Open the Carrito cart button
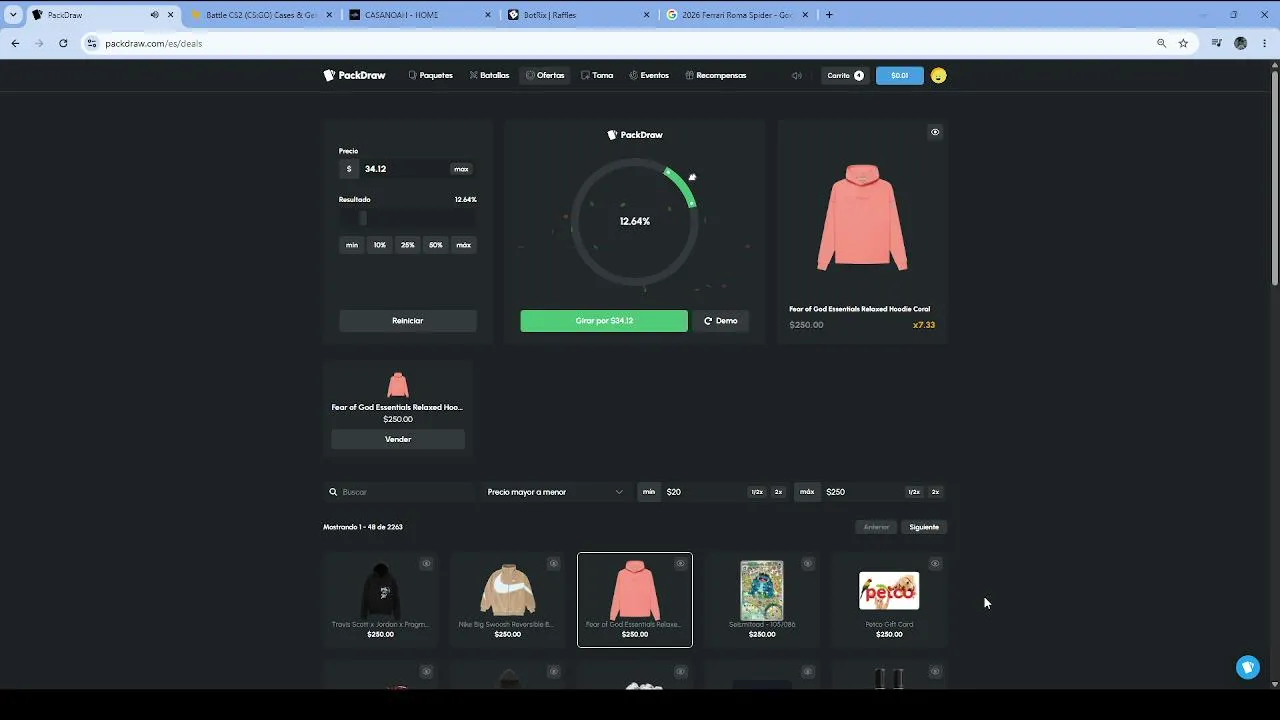 pyautogui.click(x=845, y=75)
